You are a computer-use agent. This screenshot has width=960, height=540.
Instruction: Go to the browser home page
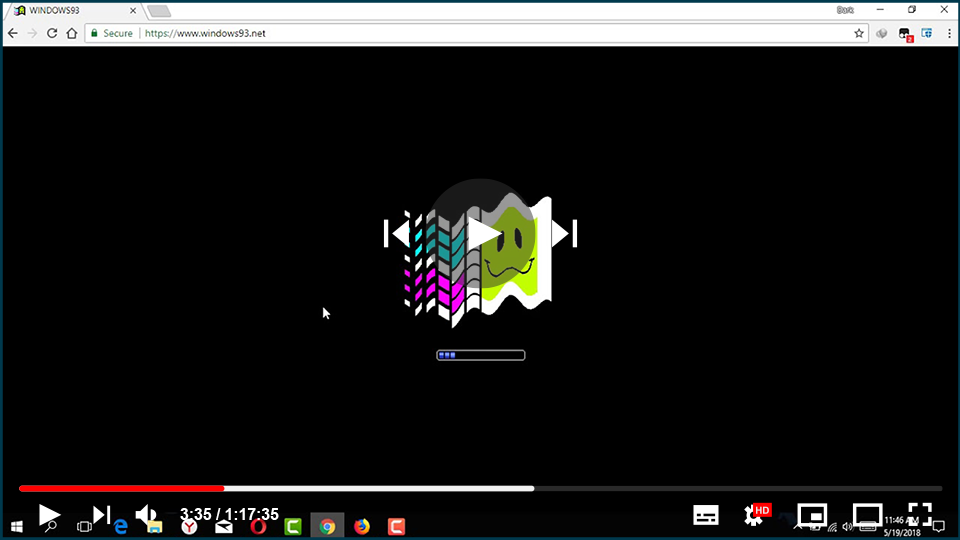(72, 33)
